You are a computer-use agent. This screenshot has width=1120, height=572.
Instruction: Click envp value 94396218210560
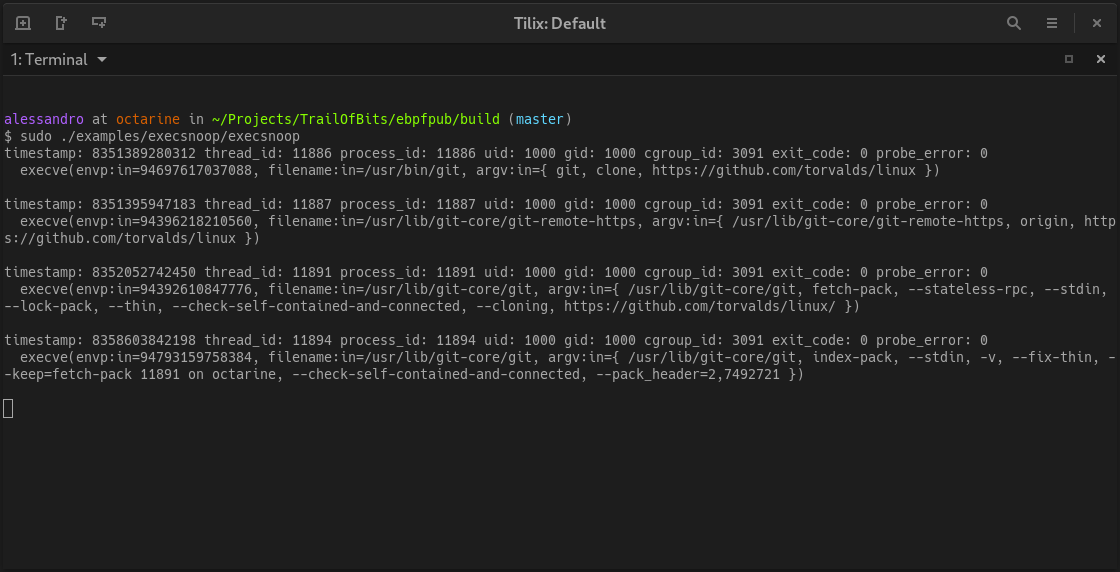[196, 221]
